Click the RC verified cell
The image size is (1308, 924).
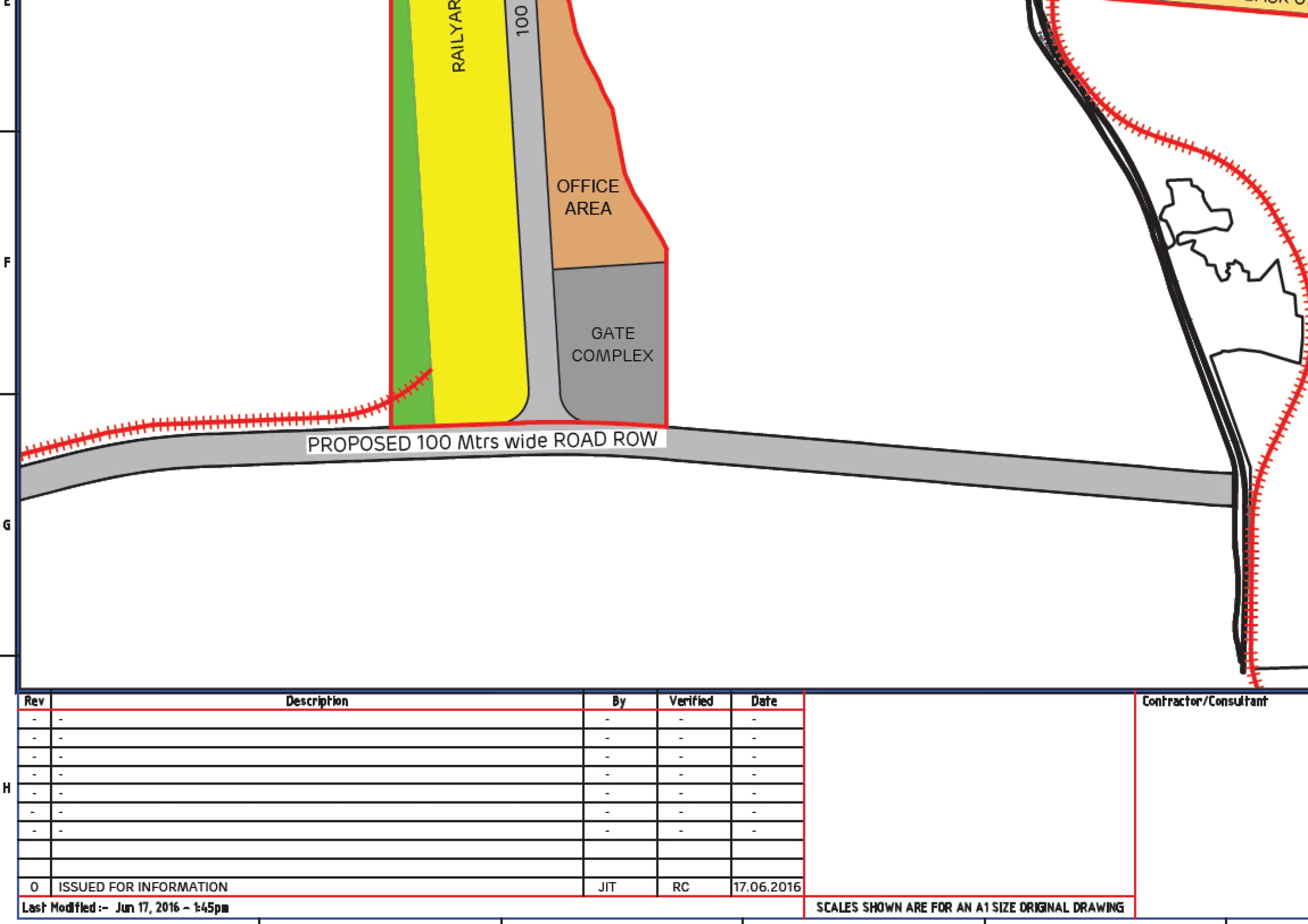coord(681,887)
